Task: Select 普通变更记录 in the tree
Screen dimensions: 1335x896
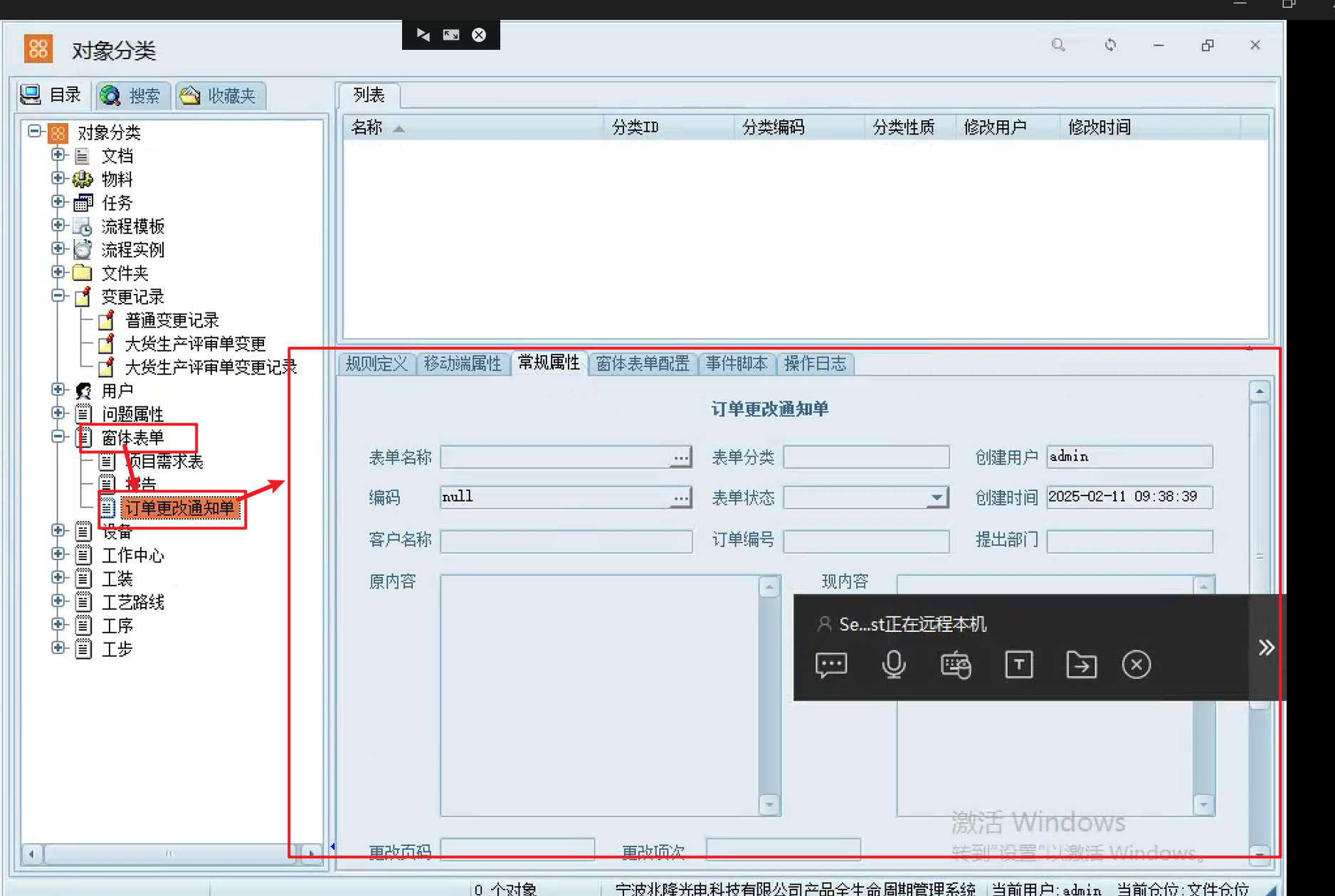Action: pyautogui.click(x=172, y=320)
